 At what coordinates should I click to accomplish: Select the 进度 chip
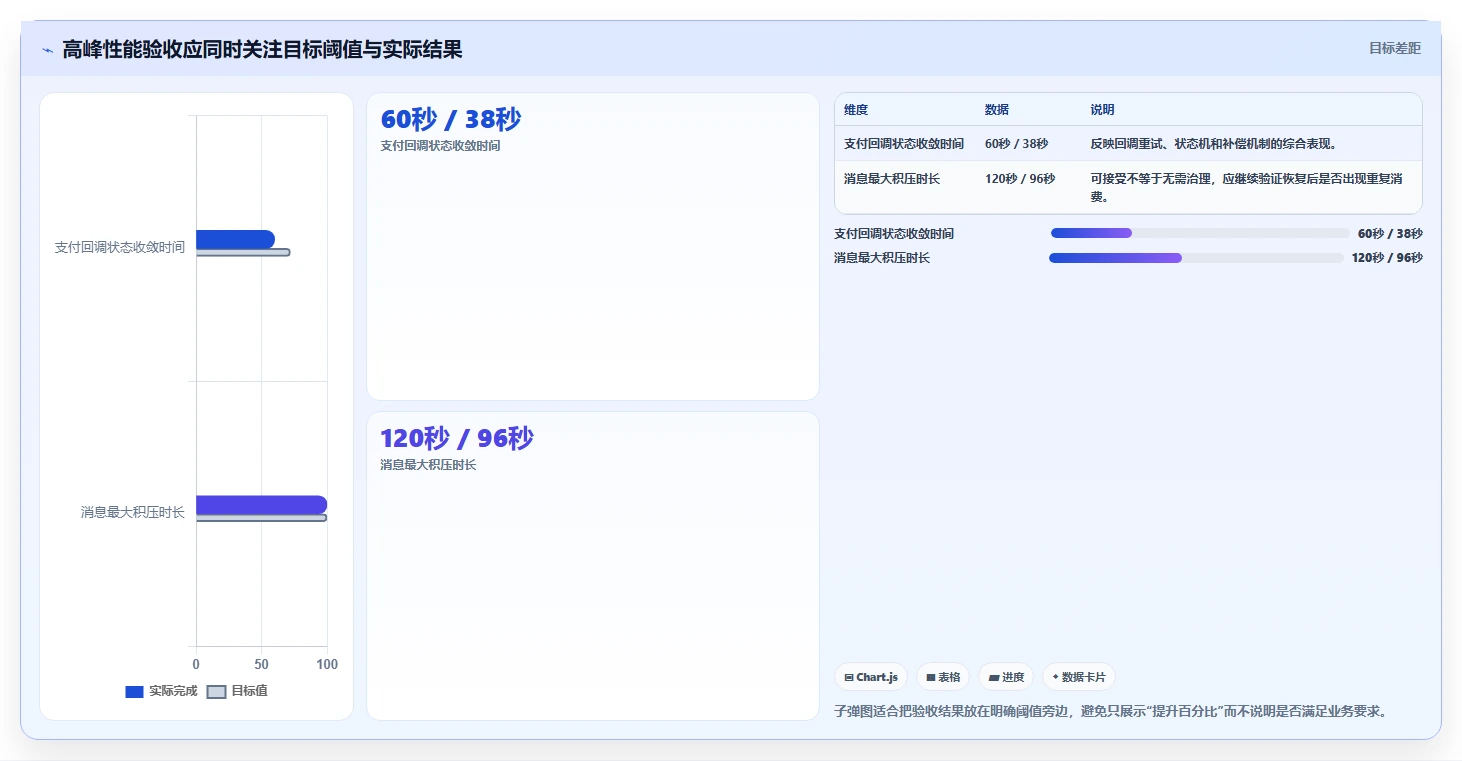pos(1006,677)
